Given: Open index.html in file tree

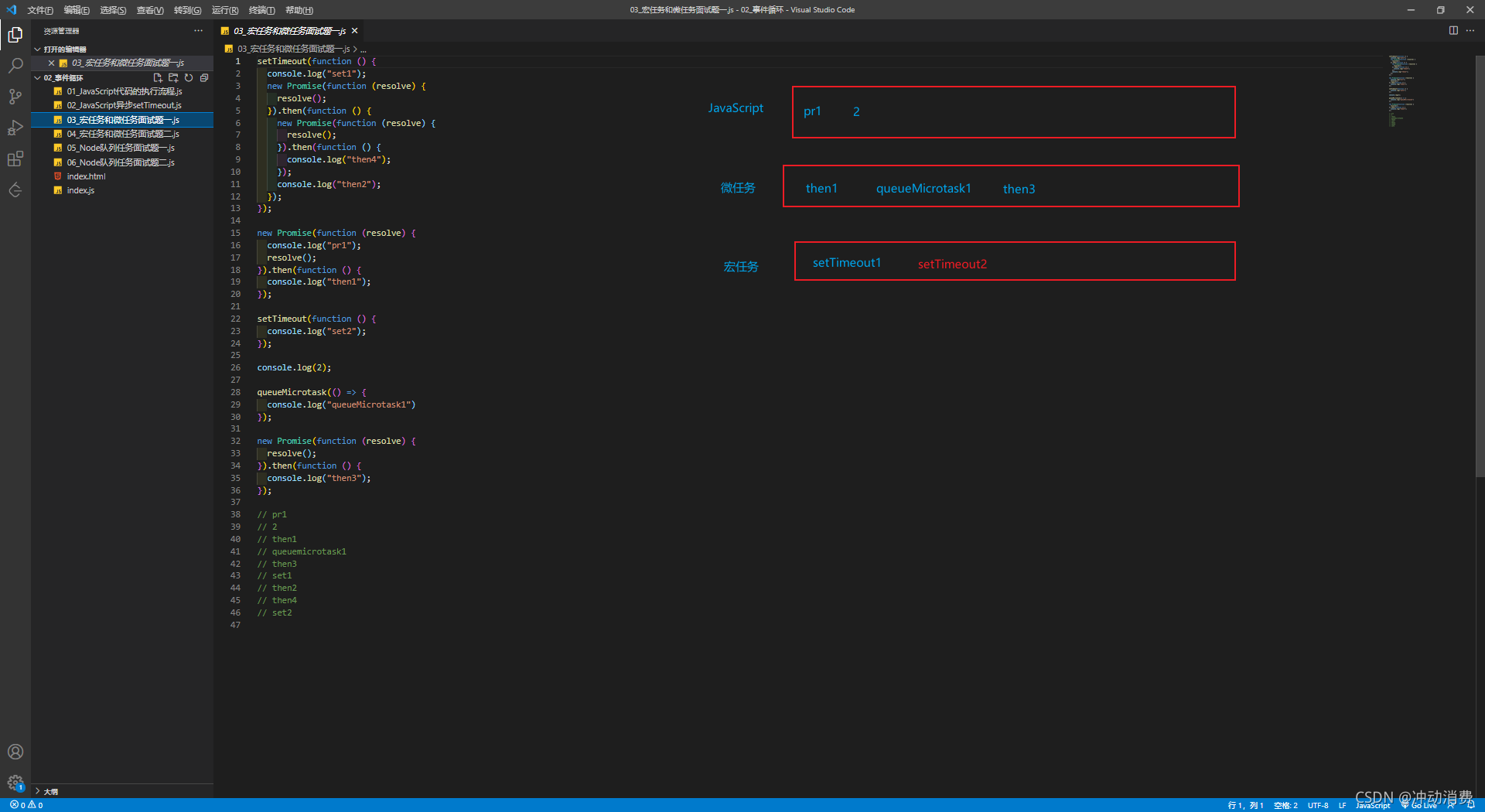Looking at the screenshot, I should tap(122, 176).
